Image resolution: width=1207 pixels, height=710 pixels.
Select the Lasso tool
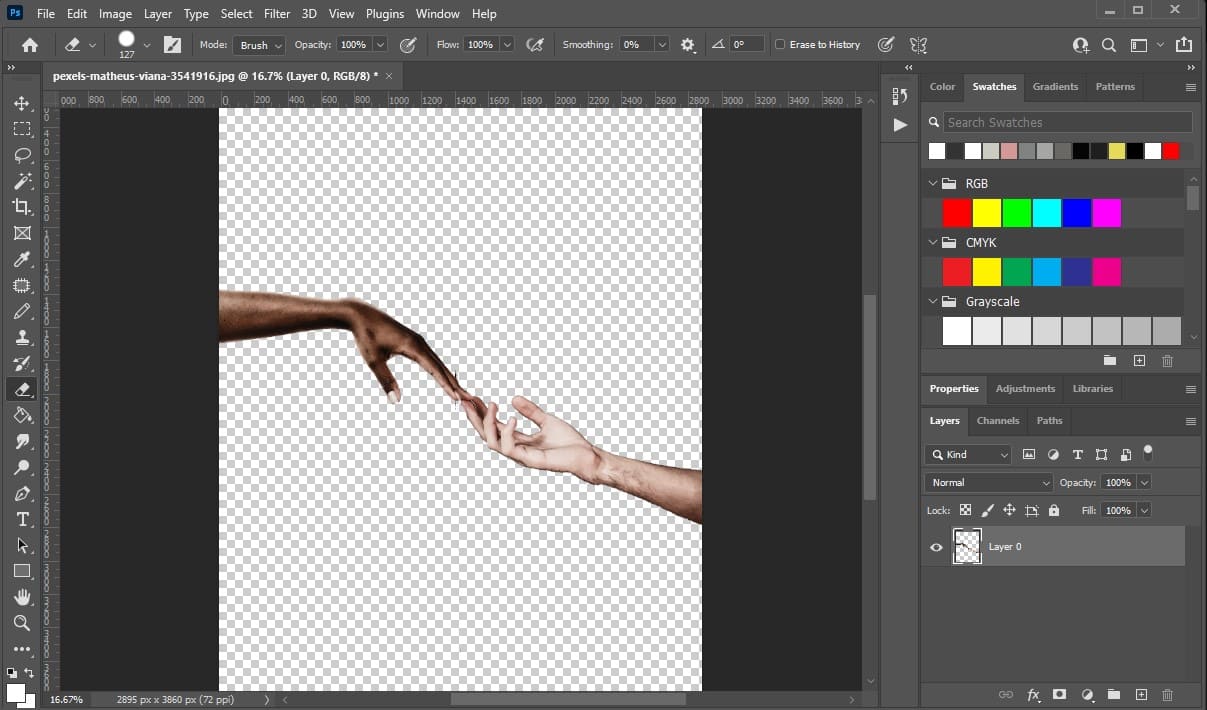[22, 155]
